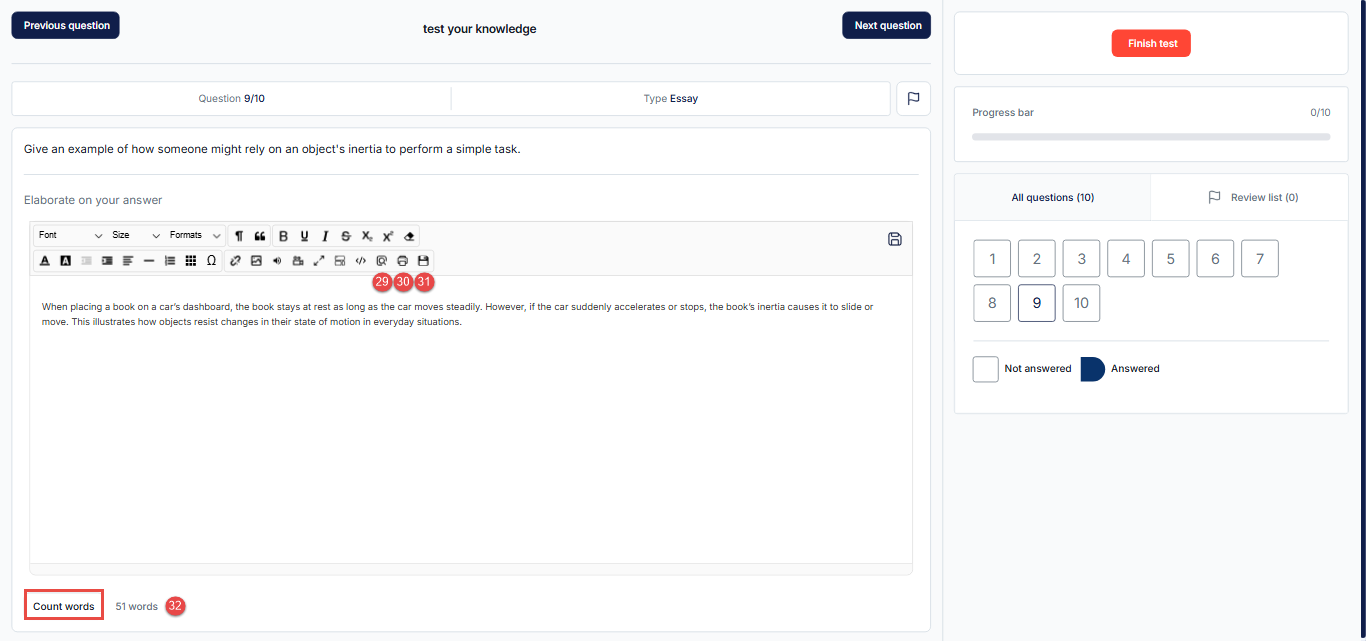Switch to the Review list tab
Viewport: 1366px width, 641px height.
[x=1253, y=198]
